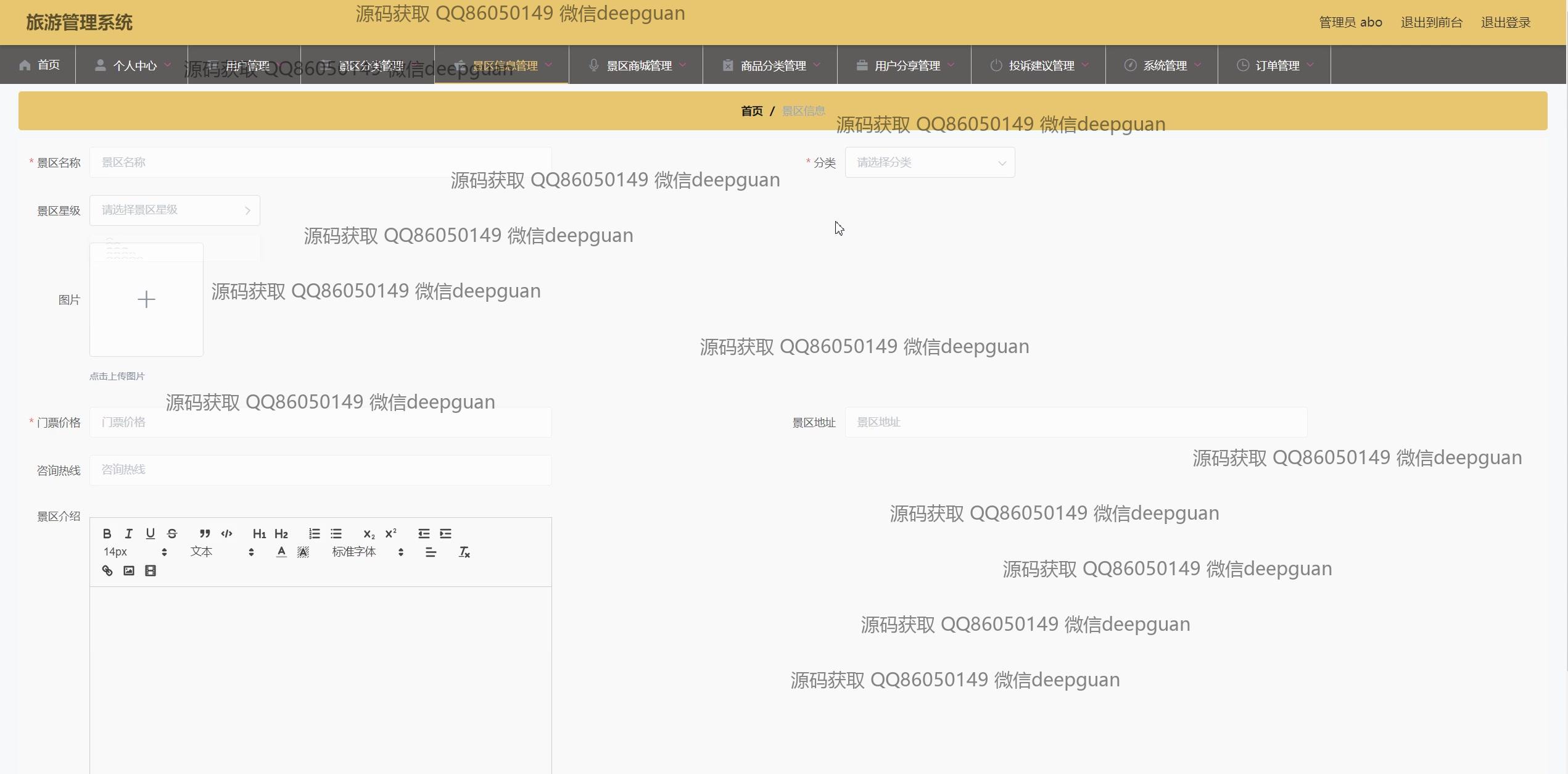Insert a video into editor

click(x=151, y=570)
